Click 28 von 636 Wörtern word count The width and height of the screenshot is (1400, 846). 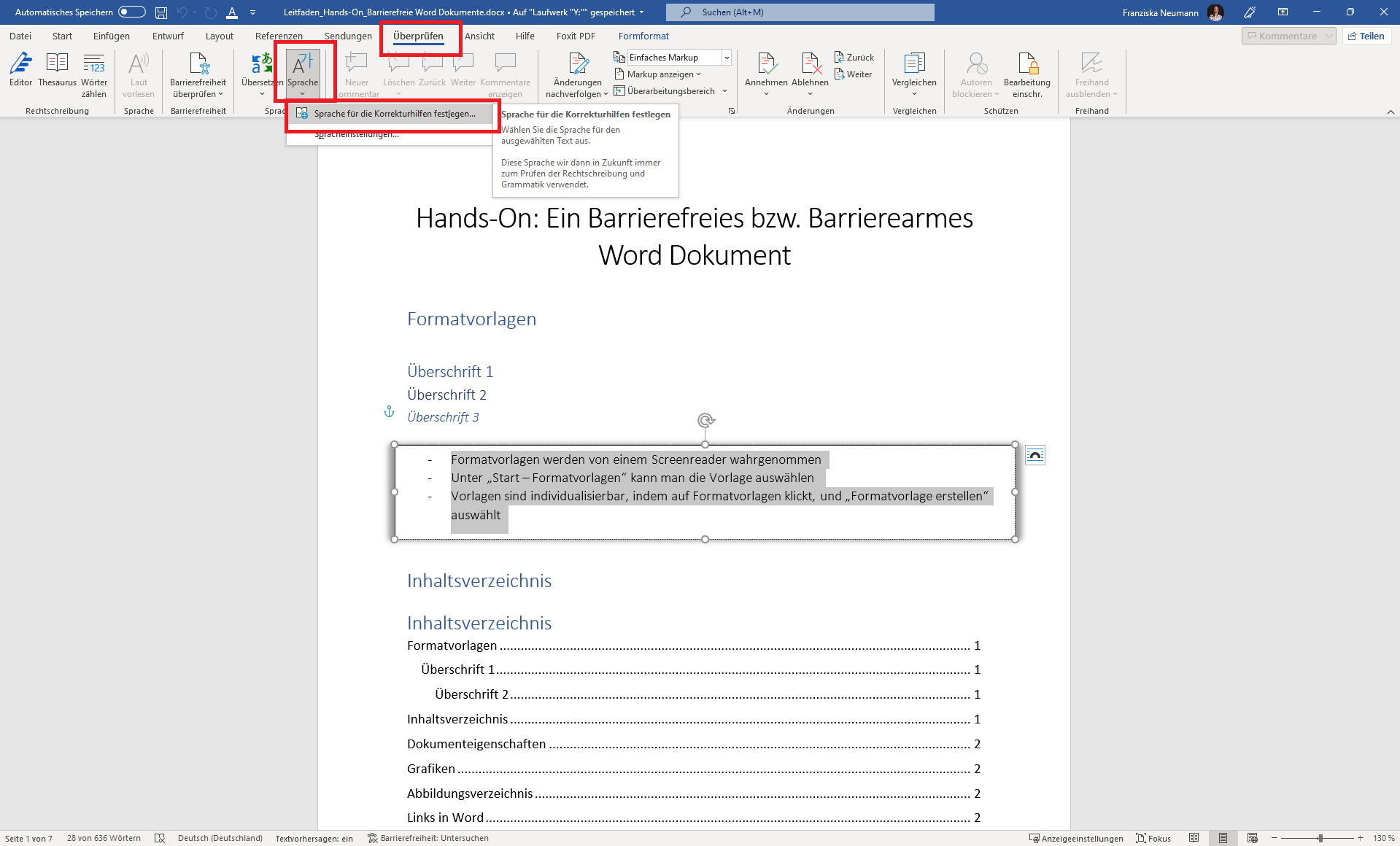pyautogui.click(x=104, y=838)
